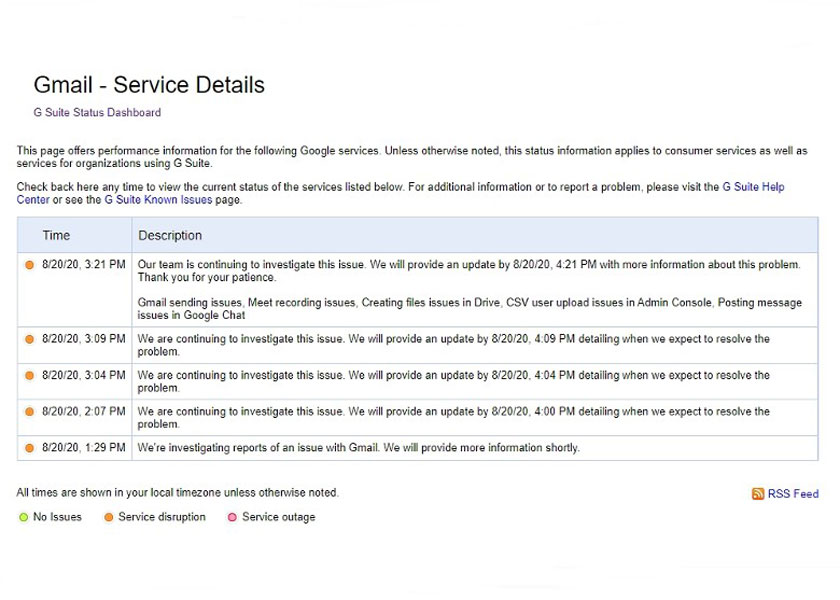Click the Service outage legend label

coord(279,517)
